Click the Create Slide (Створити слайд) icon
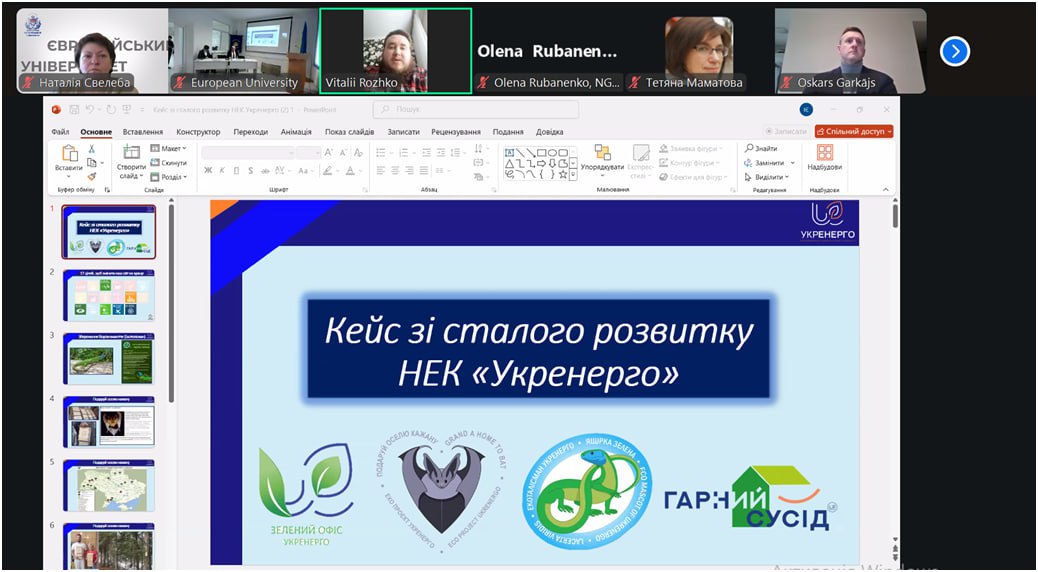This screenshot has width=1038, height=572. 131,154
